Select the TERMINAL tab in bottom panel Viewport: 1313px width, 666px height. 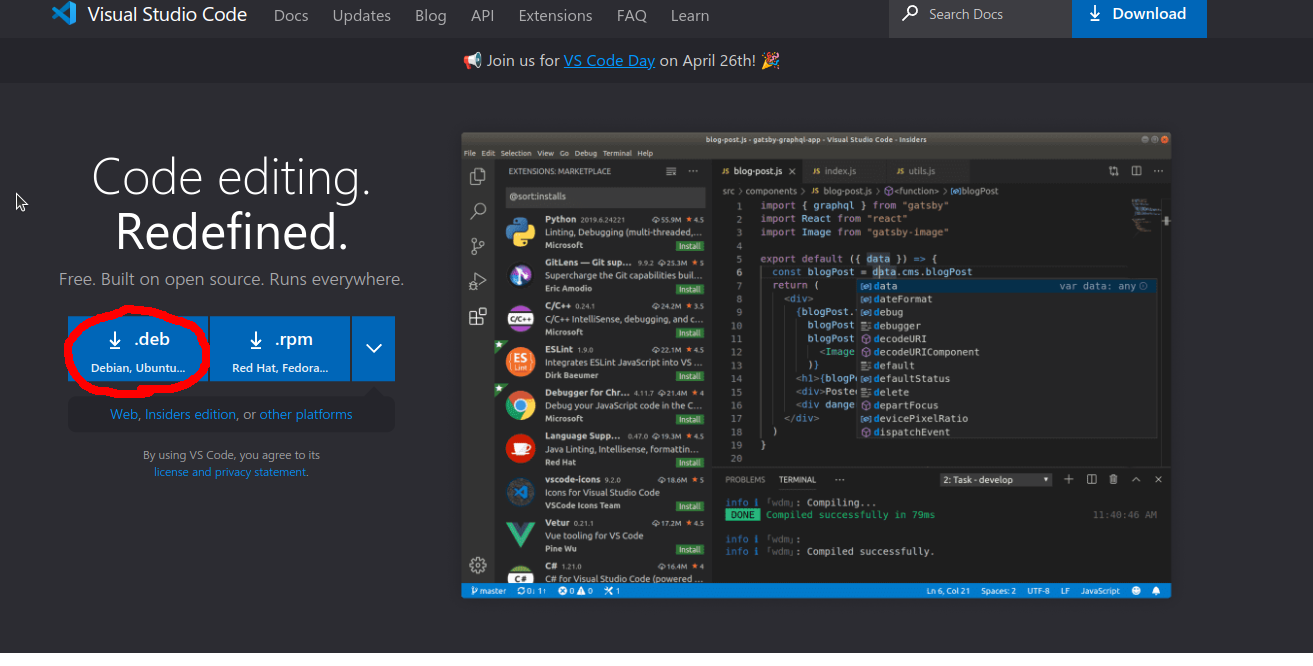coord(797,480)
